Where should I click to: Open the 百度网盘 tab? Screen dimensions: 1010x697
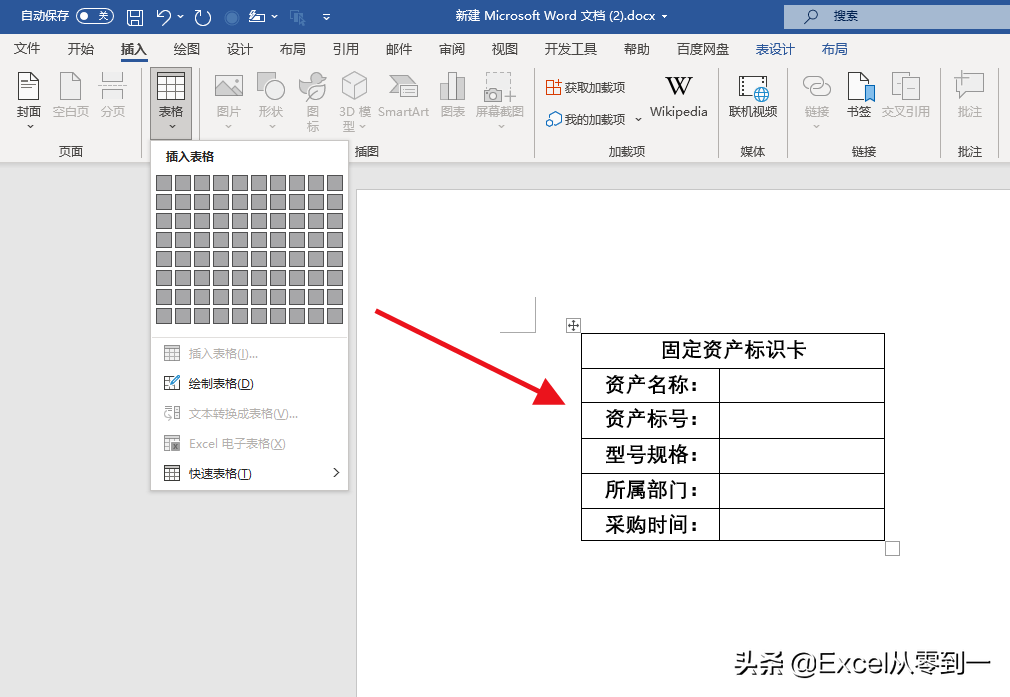click(x=703, y=49)
